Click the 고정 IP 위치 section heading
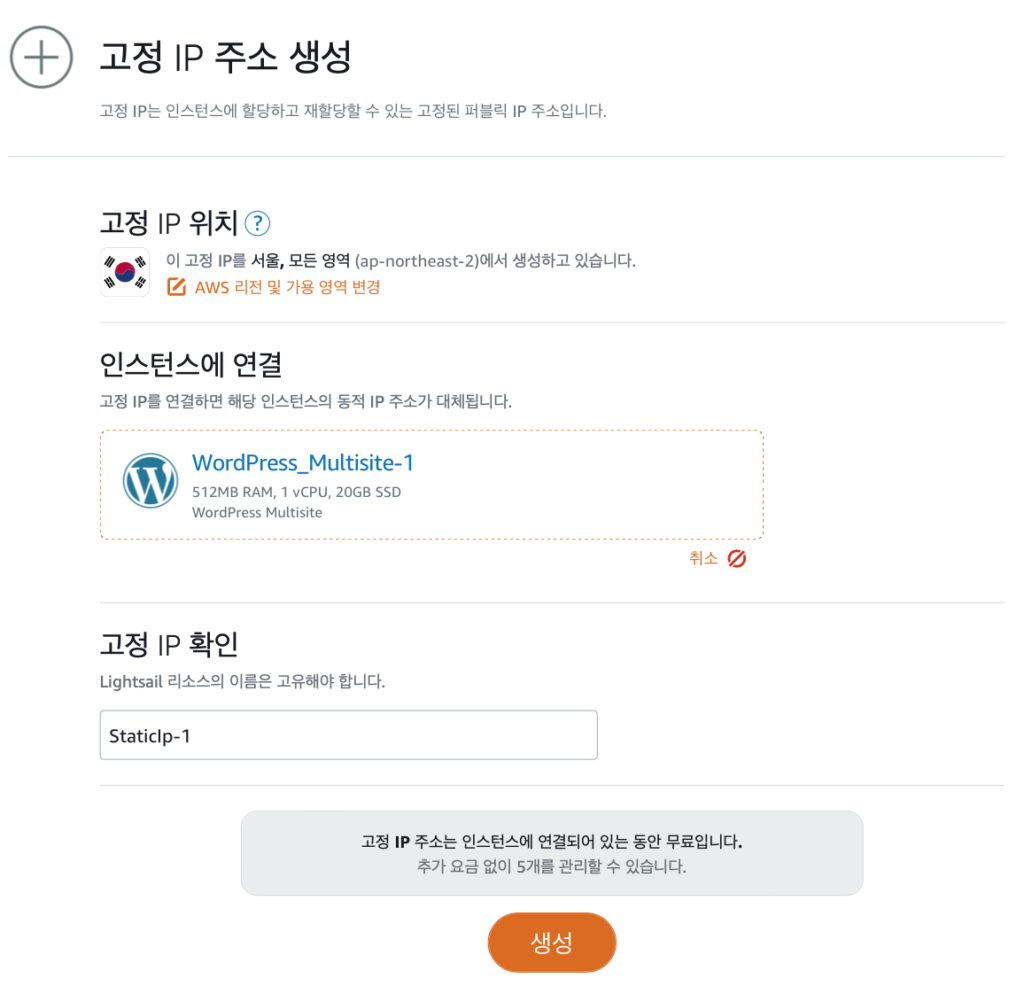Screen dimensions: 1024x994 [168, 223]
